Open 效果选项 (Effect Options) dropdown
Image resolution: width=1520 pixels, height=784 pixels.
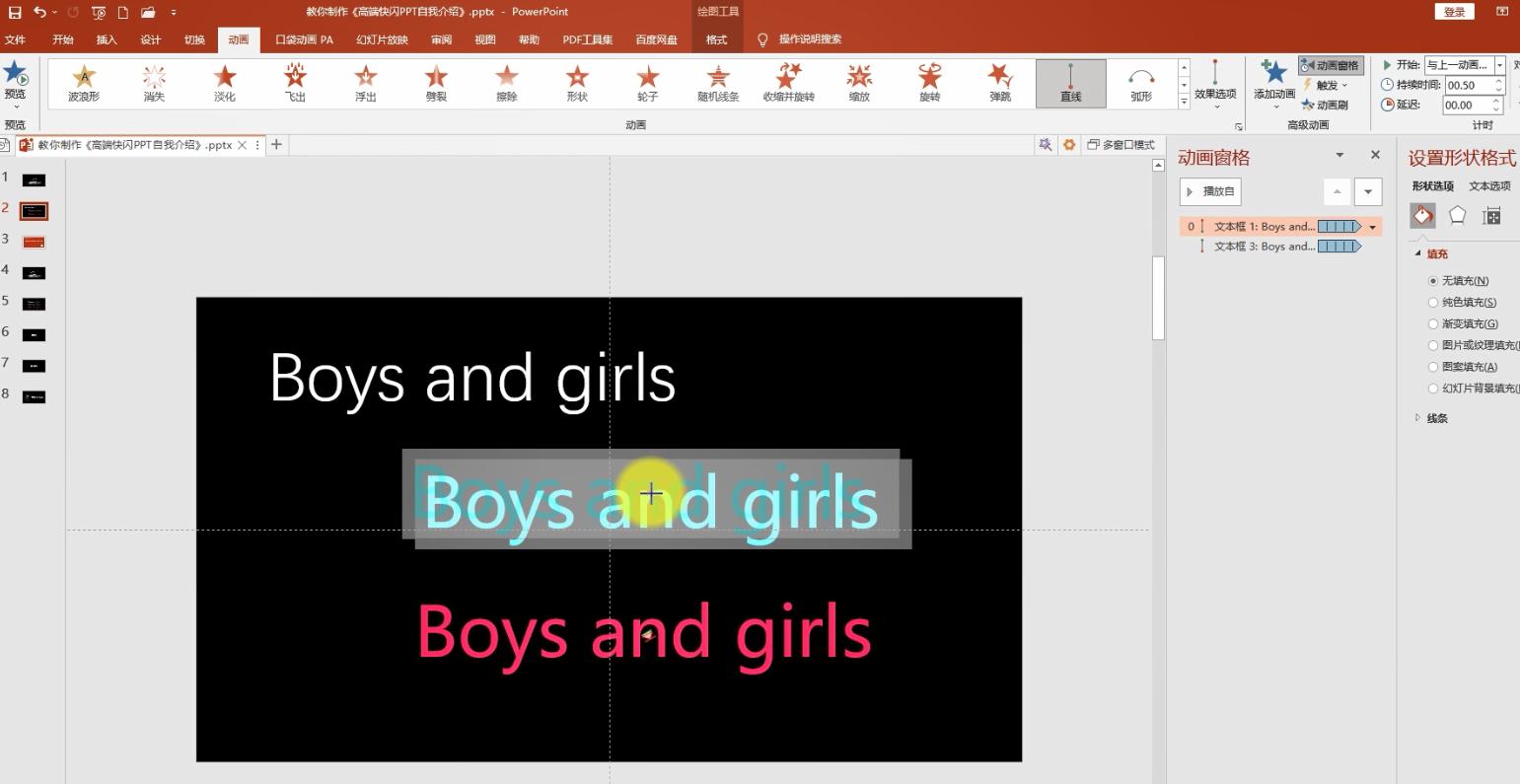(x=1215, y=84)
